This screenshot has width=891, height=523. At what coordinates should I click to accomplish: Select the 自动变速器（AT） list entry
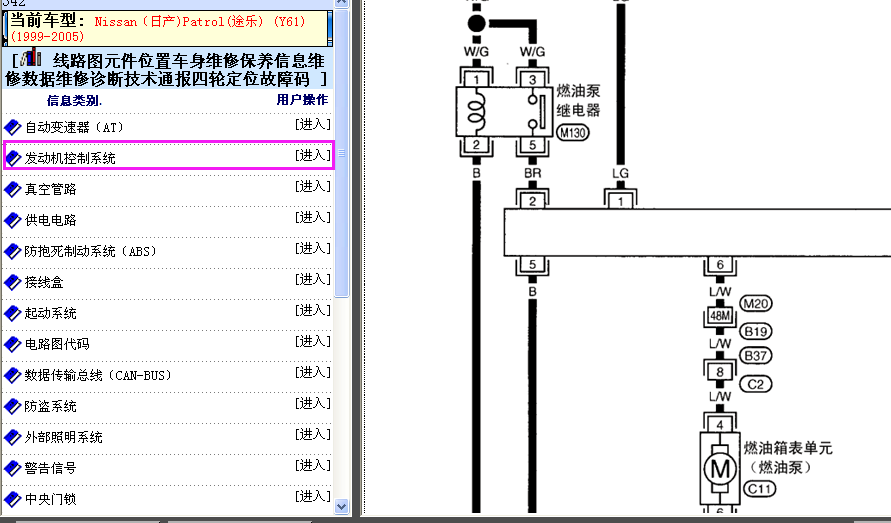74,127
